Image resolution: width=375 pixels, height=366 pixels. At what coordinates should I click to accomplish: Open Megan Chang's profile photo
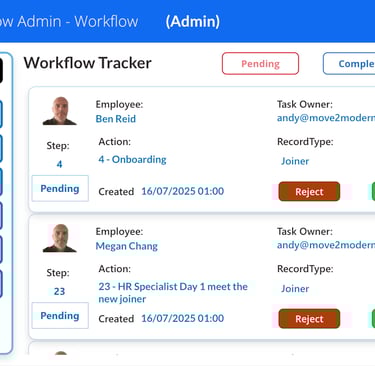pos(60,238)
